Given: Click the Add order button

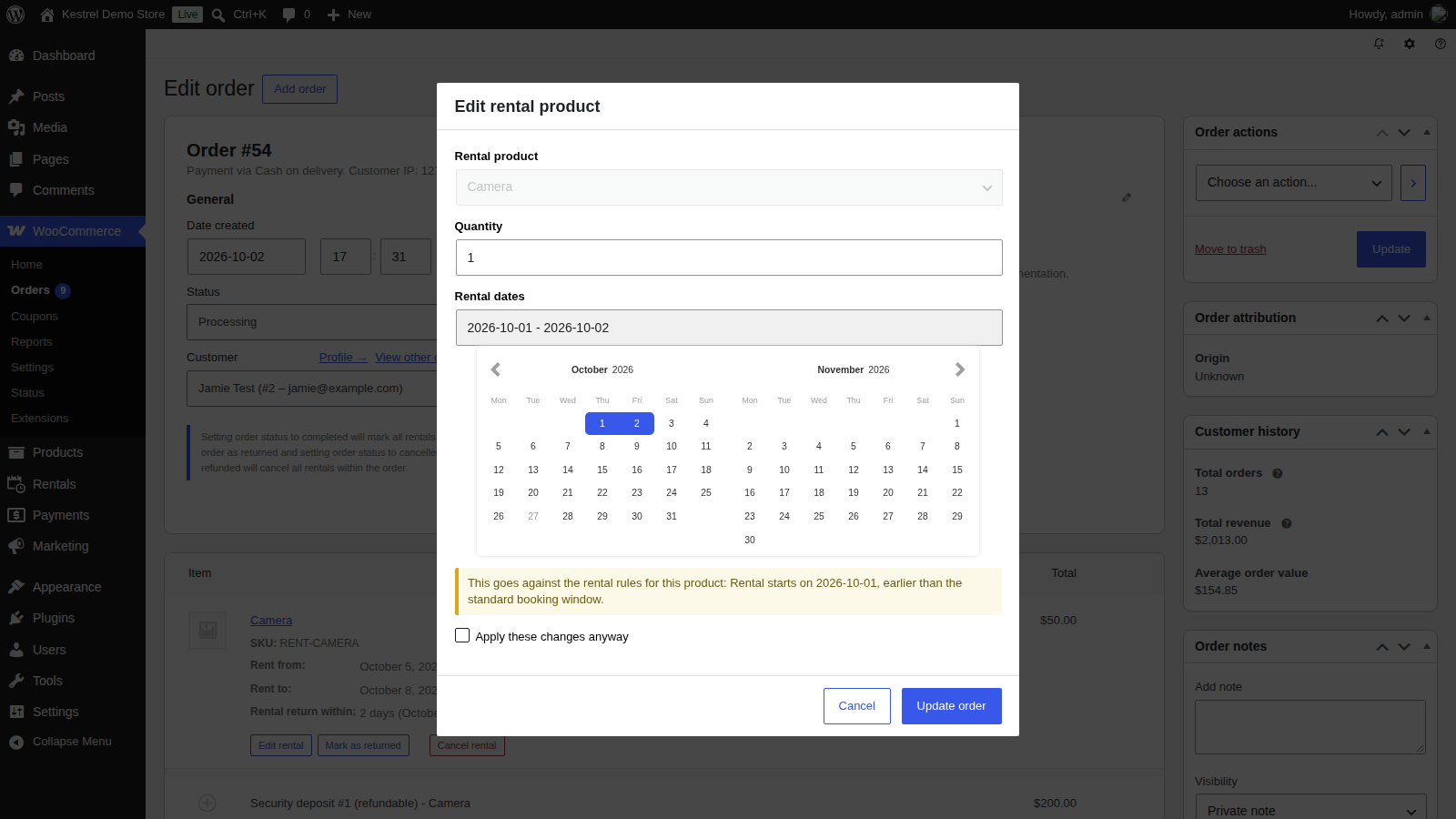Looking at the screenshot, I should coord(299,89).
